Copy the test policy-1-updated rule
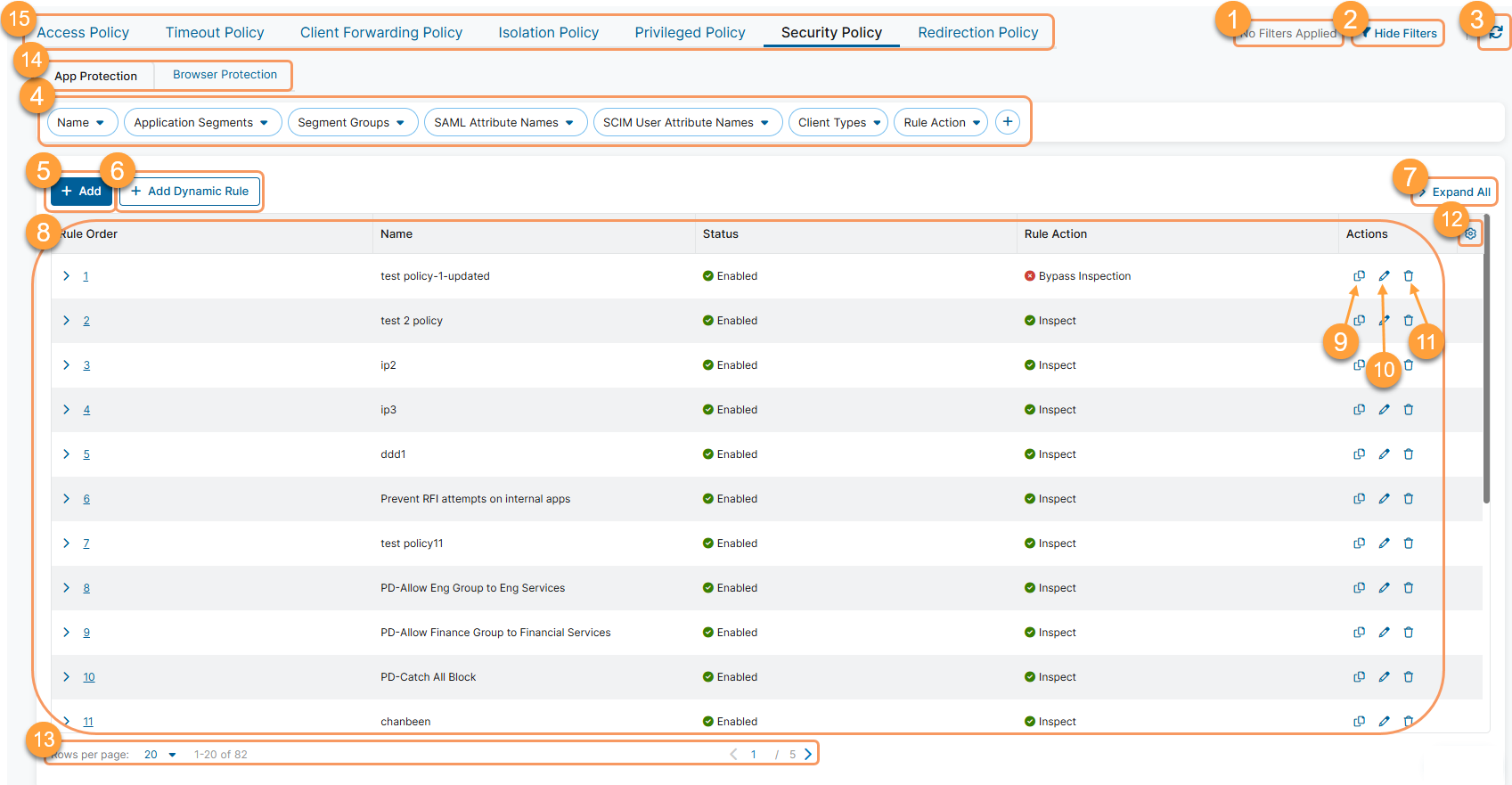Viewport: 1512px width, 785px height. point(1359,276)
